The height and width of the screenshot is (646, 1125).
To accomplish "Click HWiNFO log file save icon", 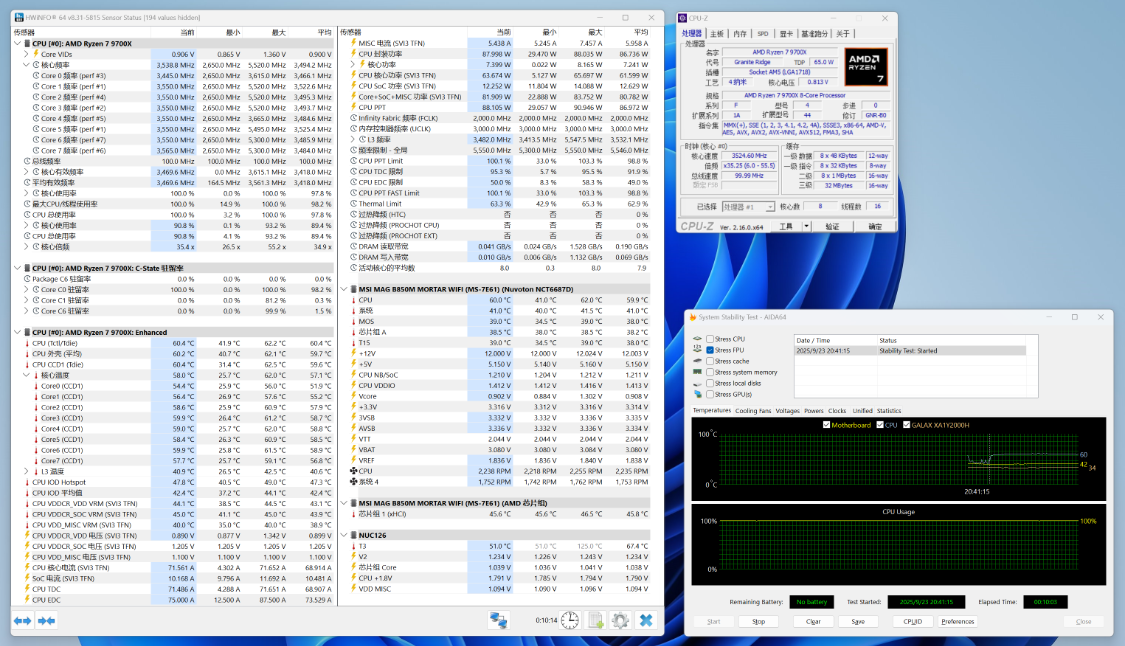I will tap(595, 620).
